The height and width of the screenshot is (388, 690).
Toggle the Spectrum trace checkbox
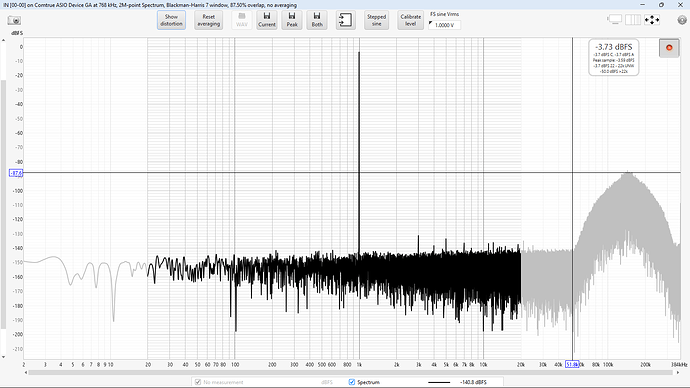[352, 382]
